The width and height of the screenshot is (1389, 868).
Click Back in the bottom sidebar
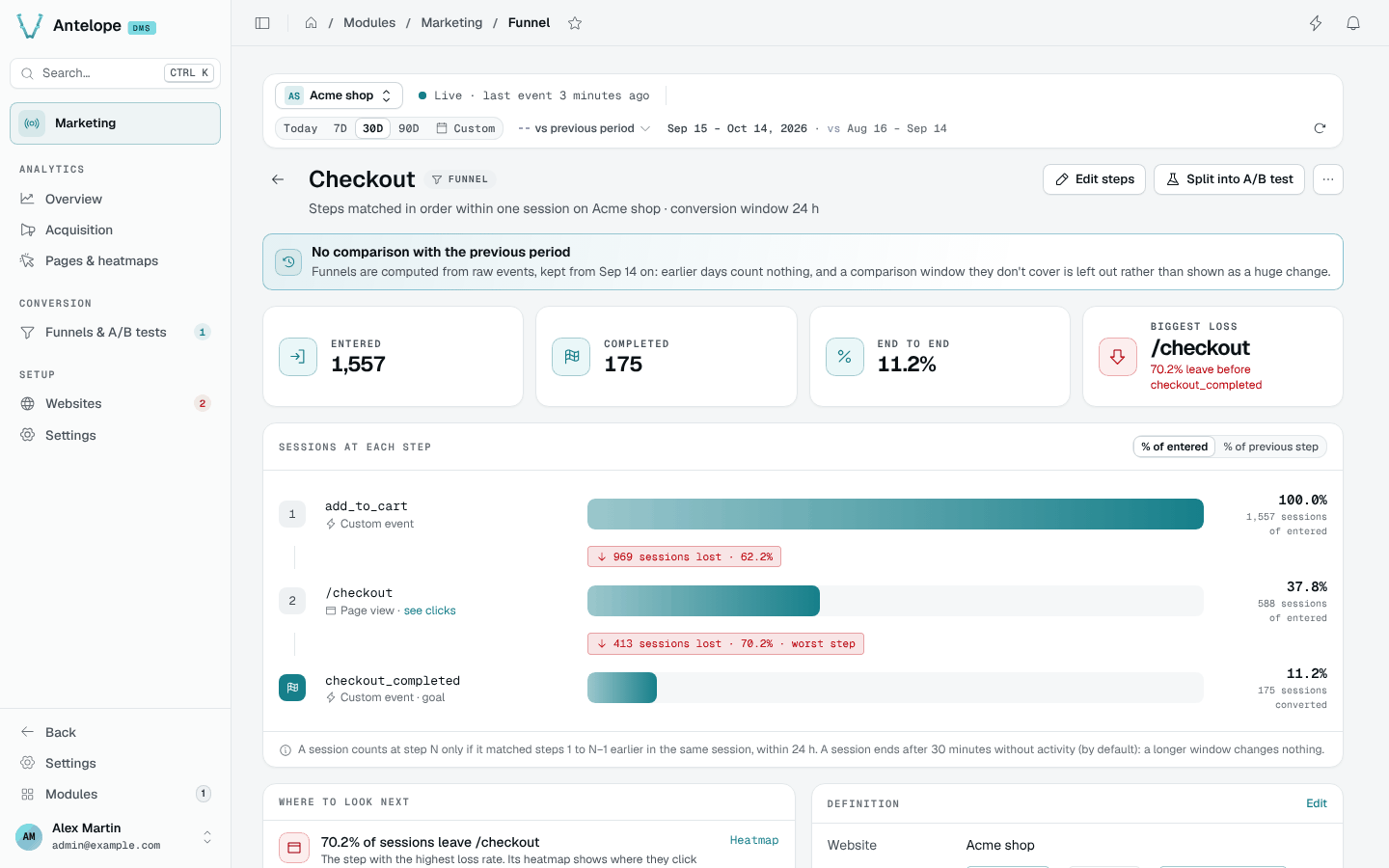[x=115, y=732]
